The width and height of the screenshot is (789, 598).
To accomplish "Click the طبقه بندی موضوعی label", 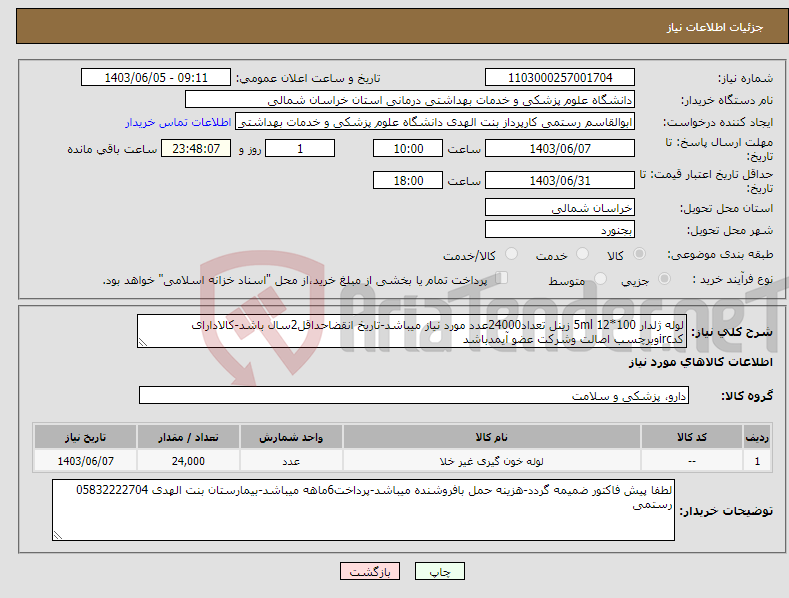I will pos(720,254).
